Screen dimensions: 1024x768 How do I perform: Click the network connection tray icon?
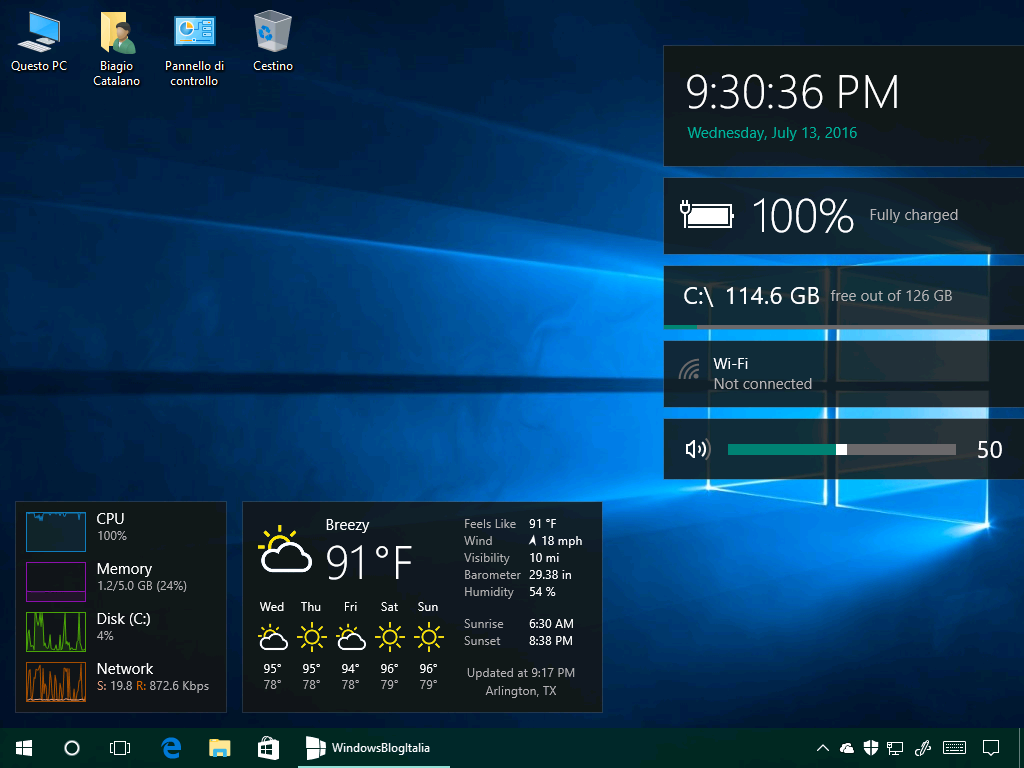click(895, 748)
